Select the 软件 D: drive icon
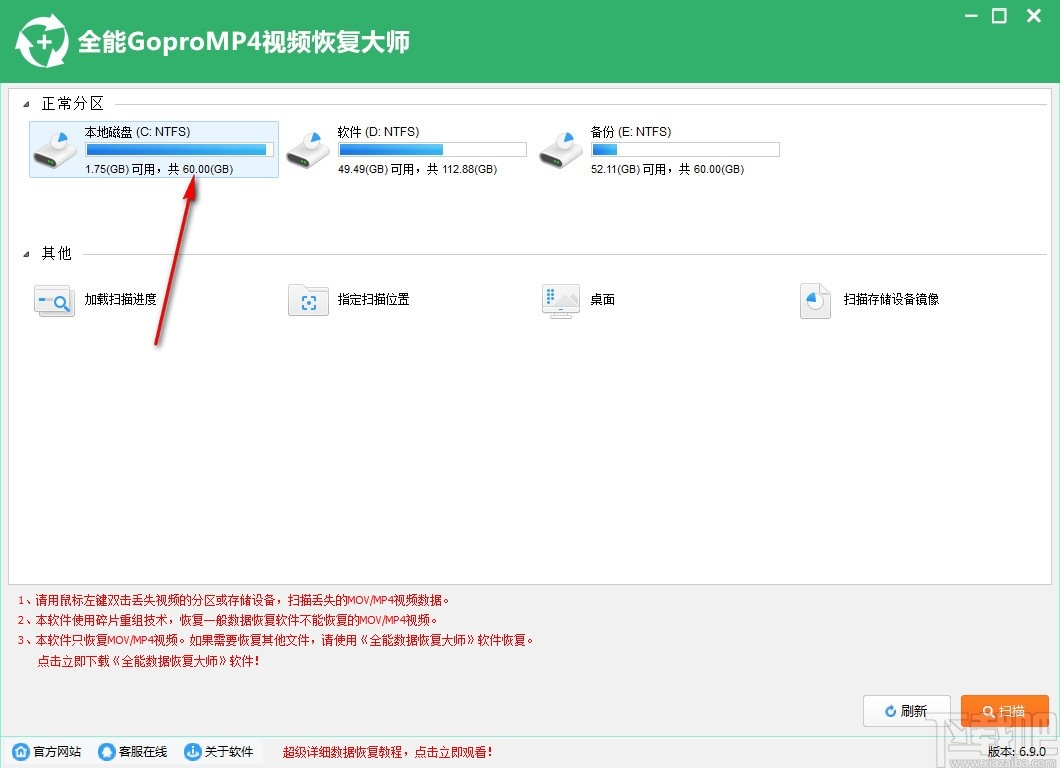 pos(308,150)
